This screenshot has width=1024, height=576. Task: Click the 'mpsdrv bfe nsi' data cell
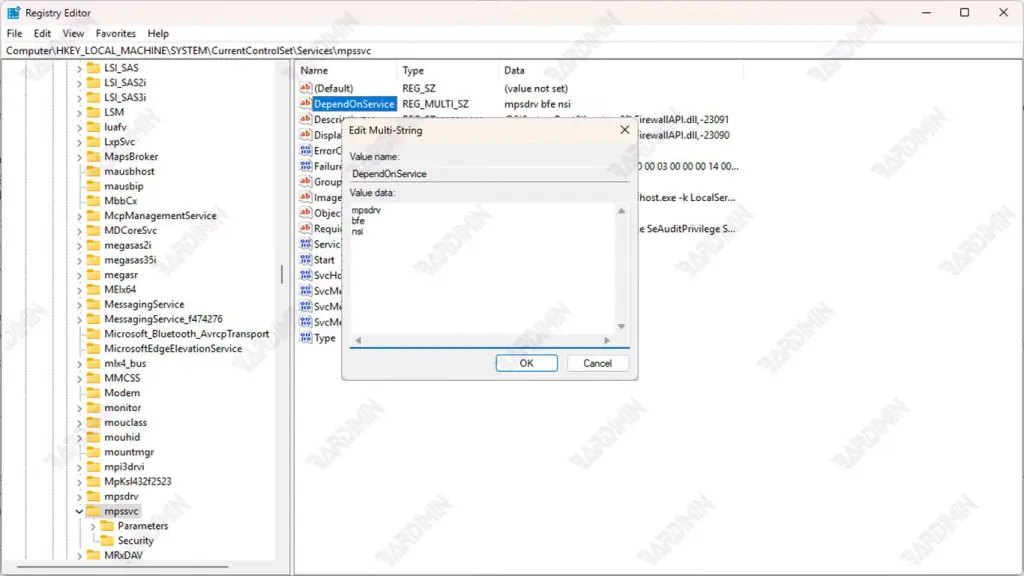tap(537, 104)
